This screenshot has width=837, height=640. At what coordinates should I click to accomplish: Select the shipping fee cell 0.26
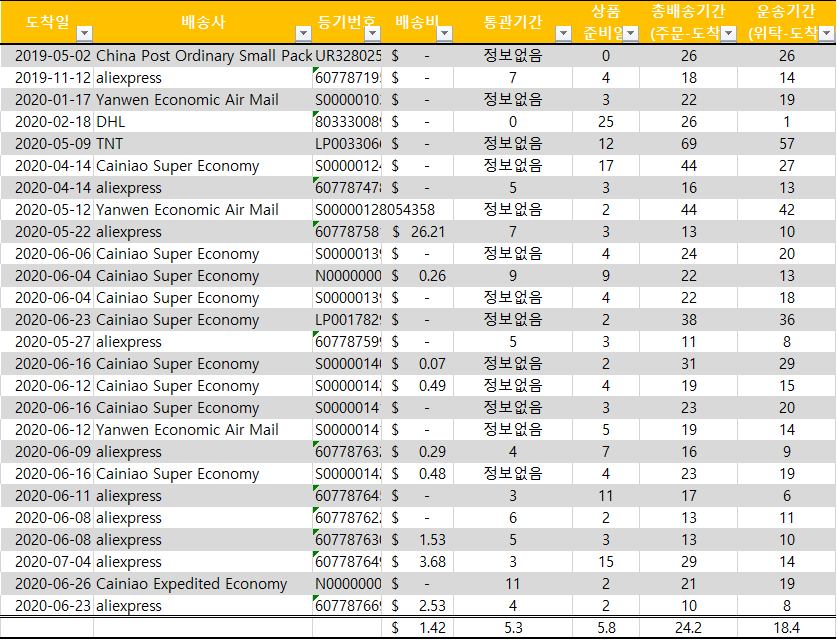tap(418, 276)
